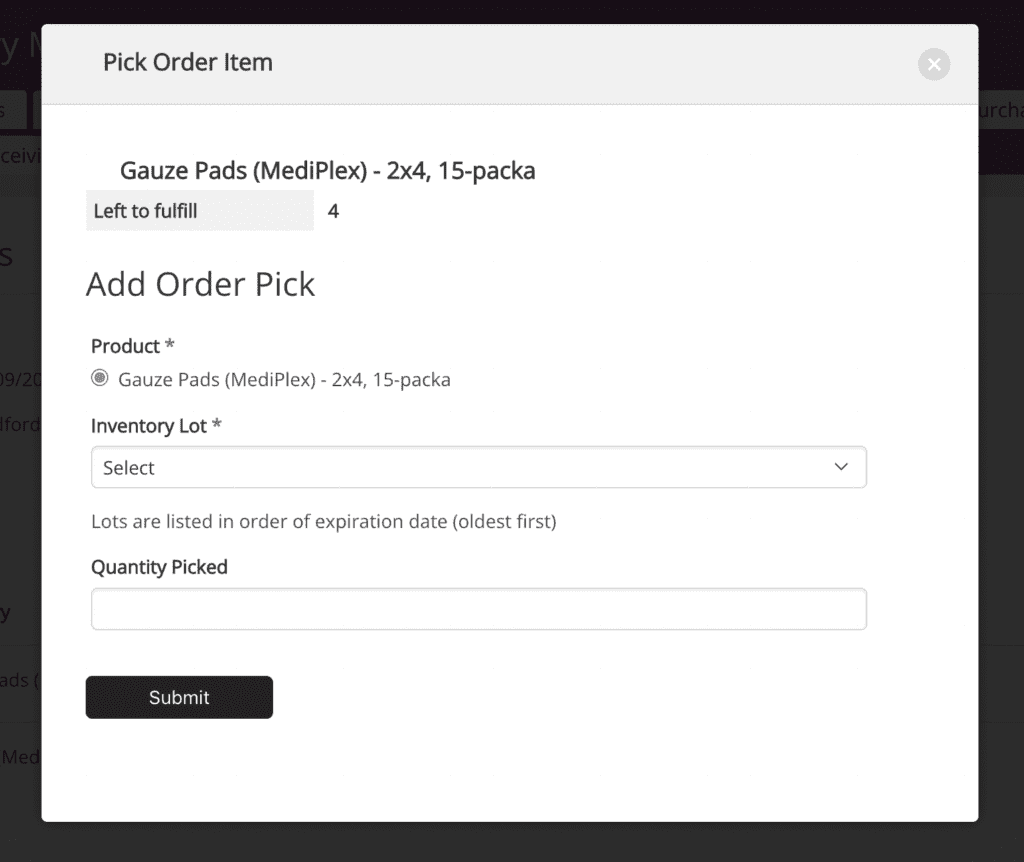Click the Gauze Pads radio option label
The image size is (1024, 862).
284,380
